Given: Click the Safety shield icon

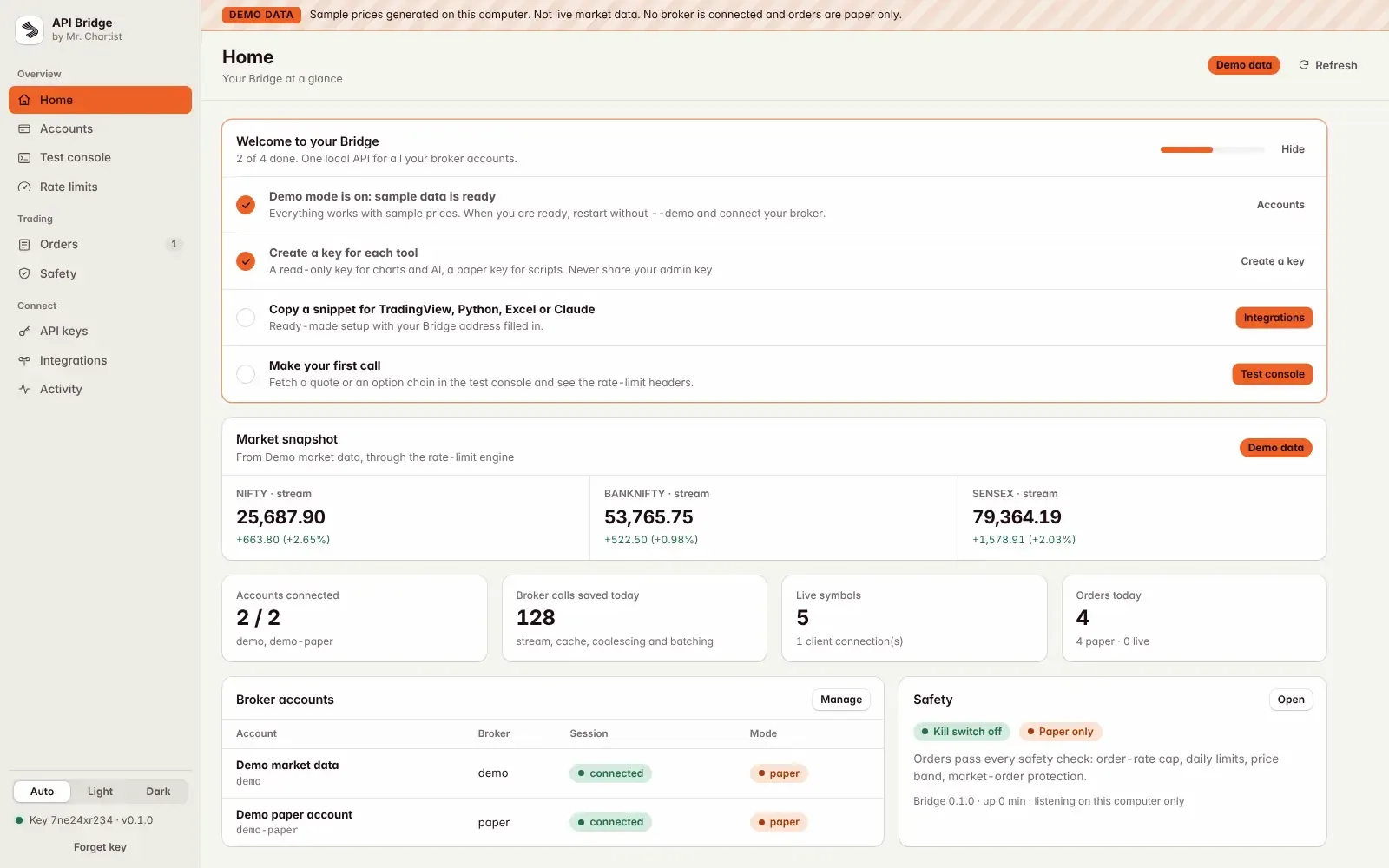Looking at the screenshot, I should [24, 273].
